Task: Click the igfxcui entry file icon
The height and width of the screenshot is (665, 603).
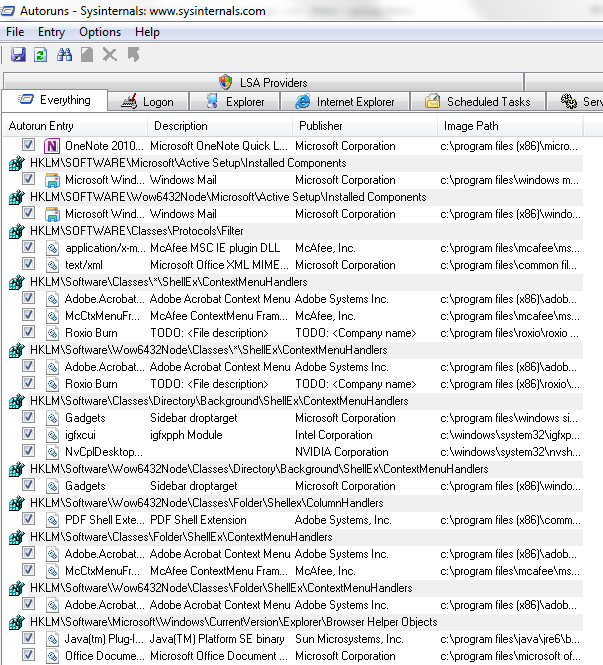Action: click(x=52, y=435)
